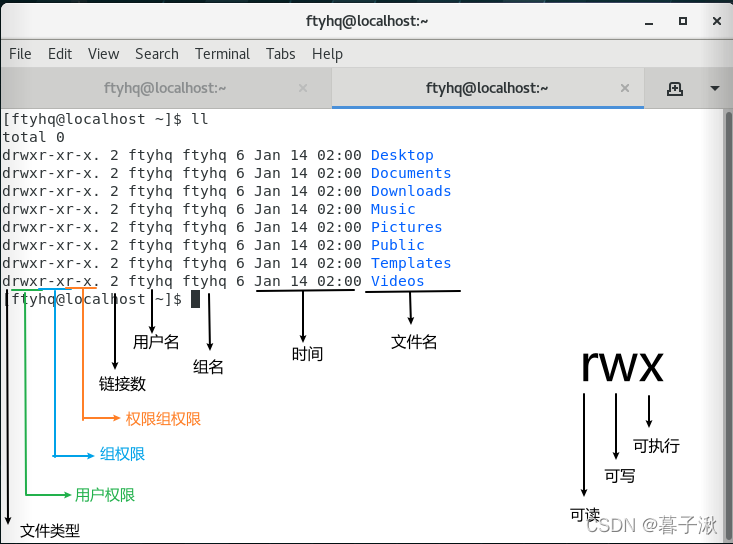
Task: Close the first terminal tab
Action: 303,88
